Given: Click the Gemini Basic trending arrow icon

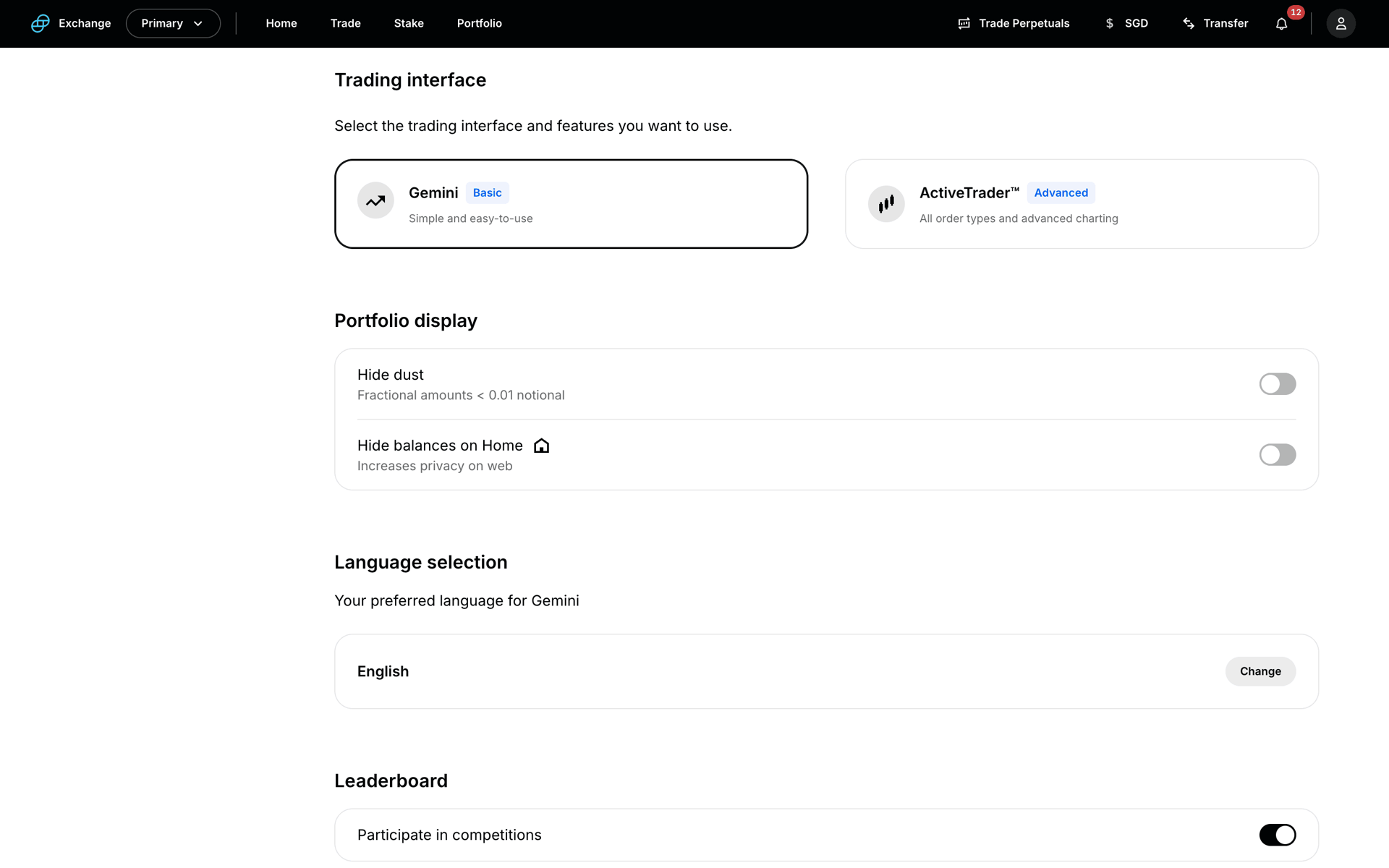Looking at the screenshot, I should 375,201.
